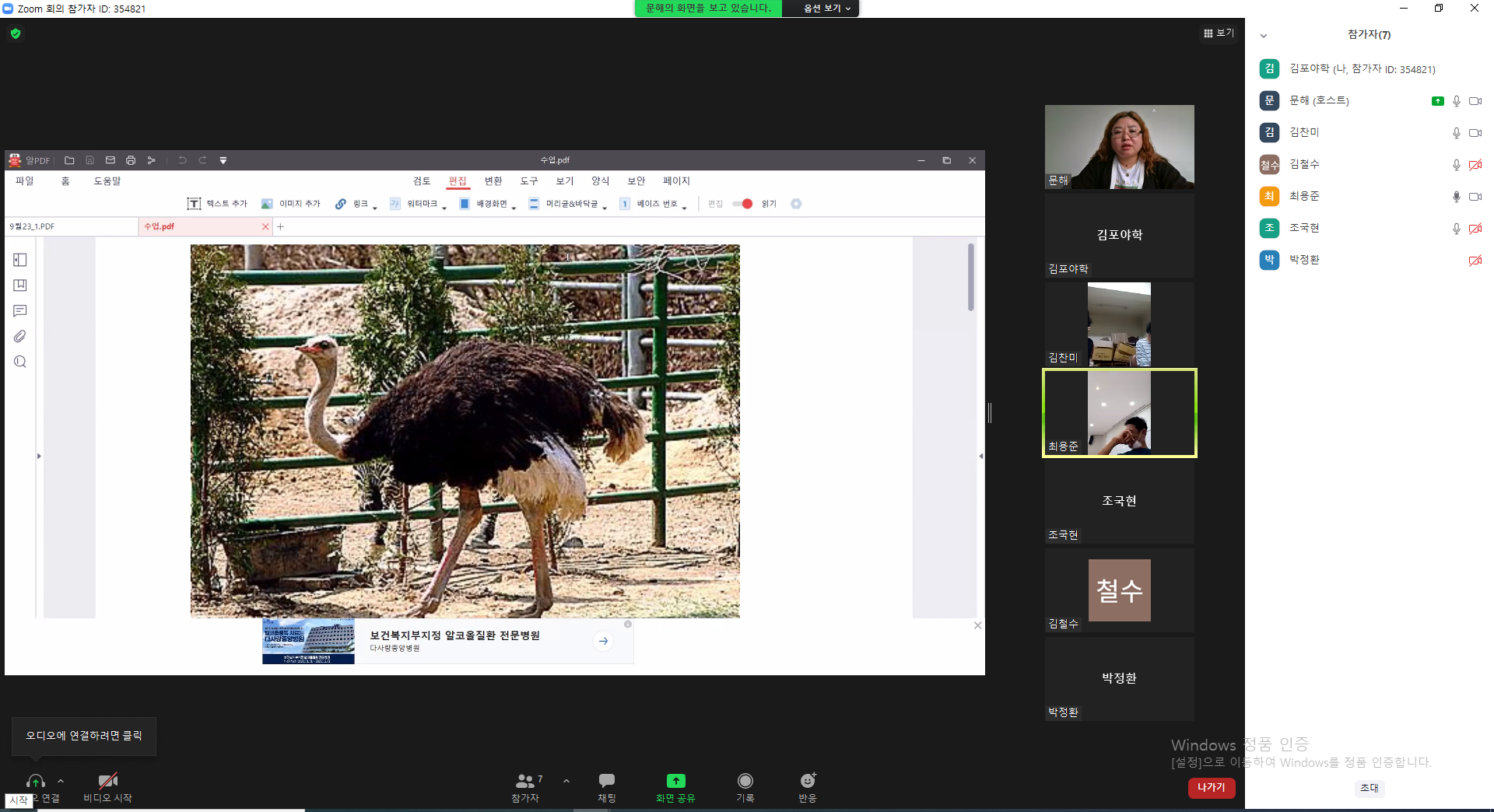Image resolution: width=1494 pixels, height=812 pixels.
Task: Click the 초대 (Invite) button
Action: (x=1369, y=788)
